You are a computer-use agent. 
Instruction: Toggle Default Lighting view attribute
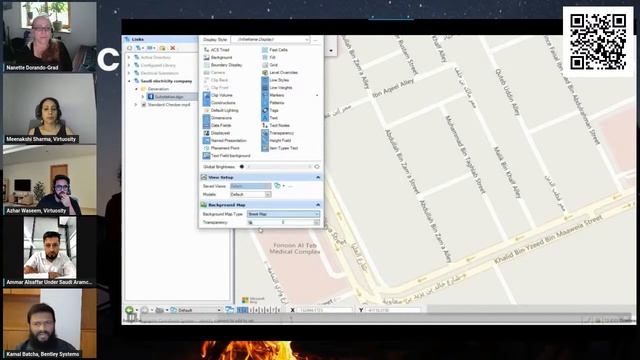coord(221,110)
